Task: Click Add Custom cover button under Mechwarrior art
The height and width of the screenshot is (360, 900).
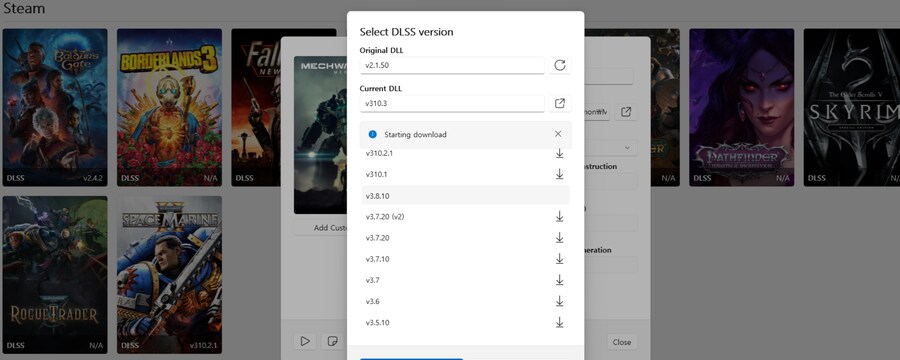Action: (321, 227)
